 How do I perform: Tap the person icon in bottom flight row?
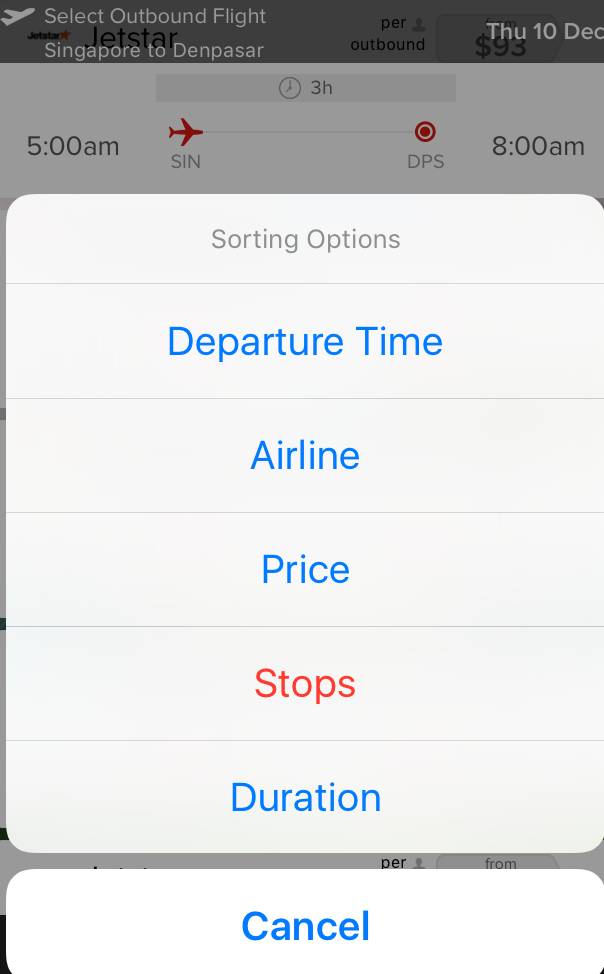419,863
